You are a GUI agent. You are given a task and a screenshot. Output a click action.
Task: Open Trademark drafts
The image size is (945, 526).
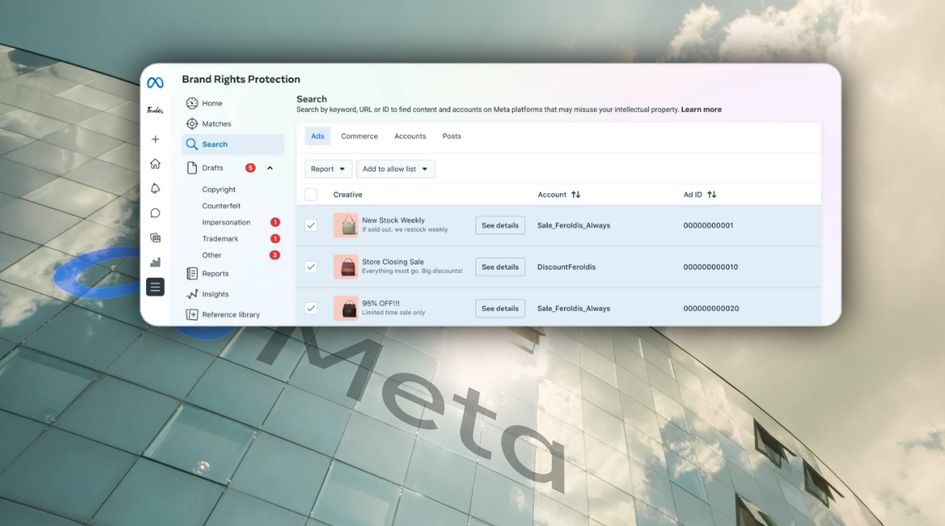click(220, 239)
